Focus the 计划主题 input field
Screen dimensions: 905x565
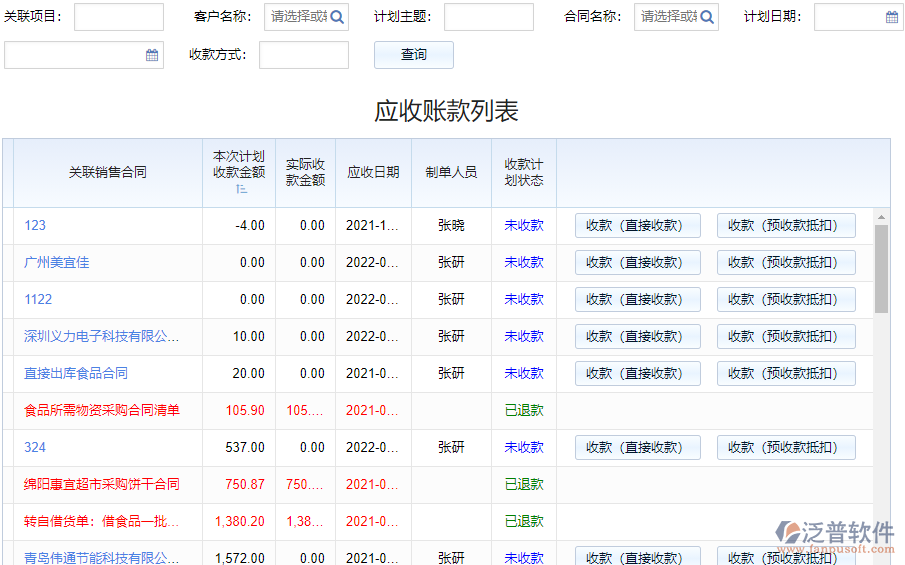tap(489, 17)
